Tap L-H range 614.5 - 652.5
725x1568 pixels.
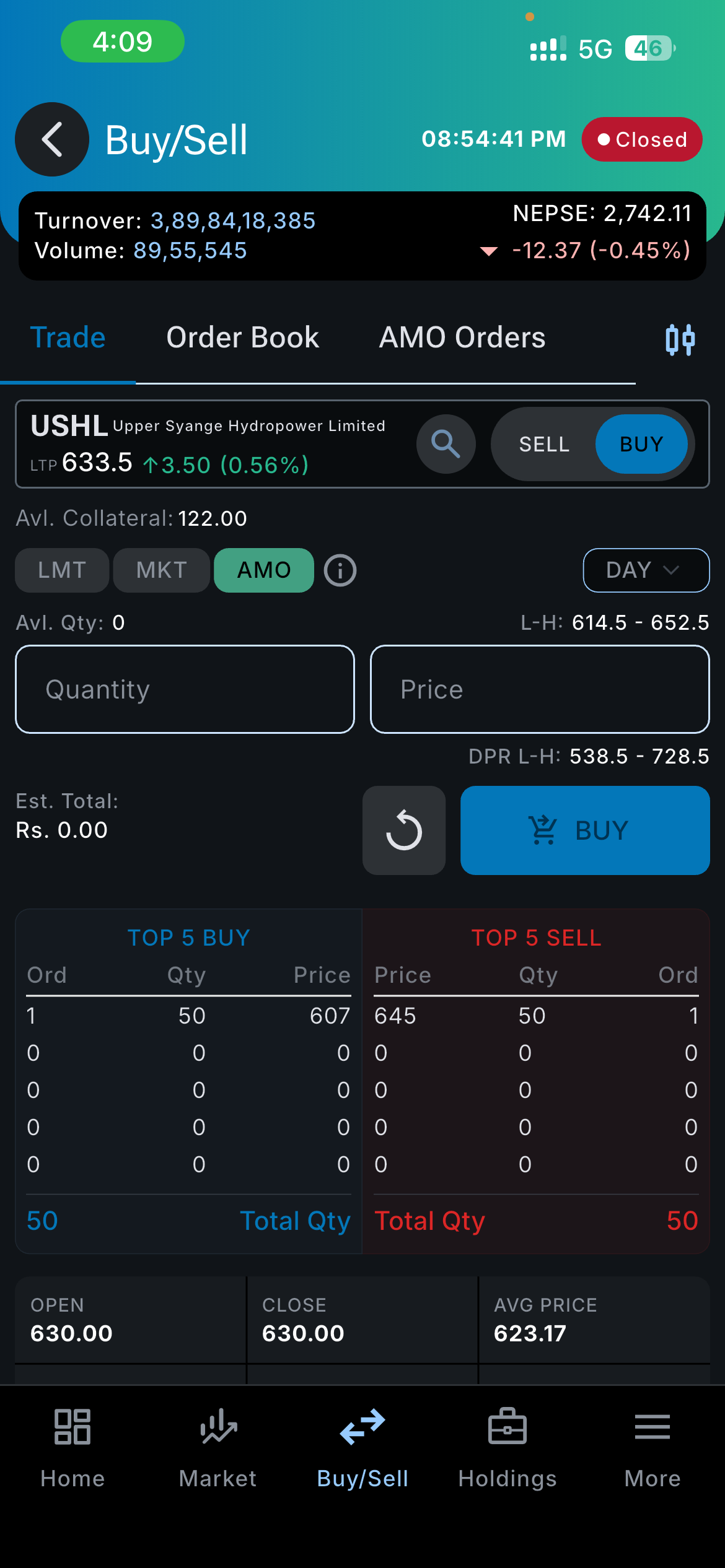pyautogui.click(x=641, y=622)
